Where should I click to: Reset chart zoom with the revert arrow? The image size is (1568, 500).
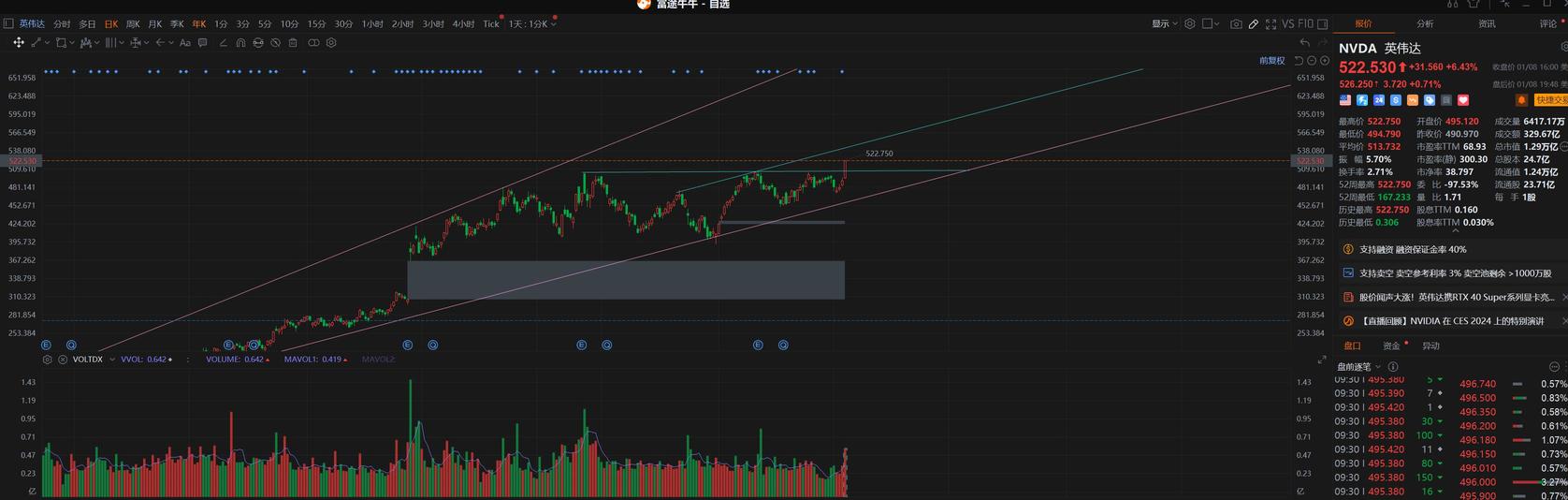[1299, 61]
